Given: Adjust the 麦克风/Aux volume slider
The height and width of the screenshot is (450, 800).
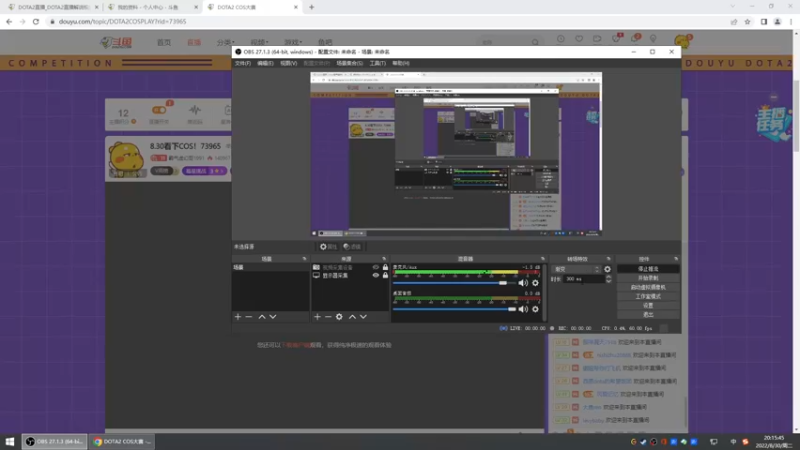Looking at the screenshot, I should point(454,283).
